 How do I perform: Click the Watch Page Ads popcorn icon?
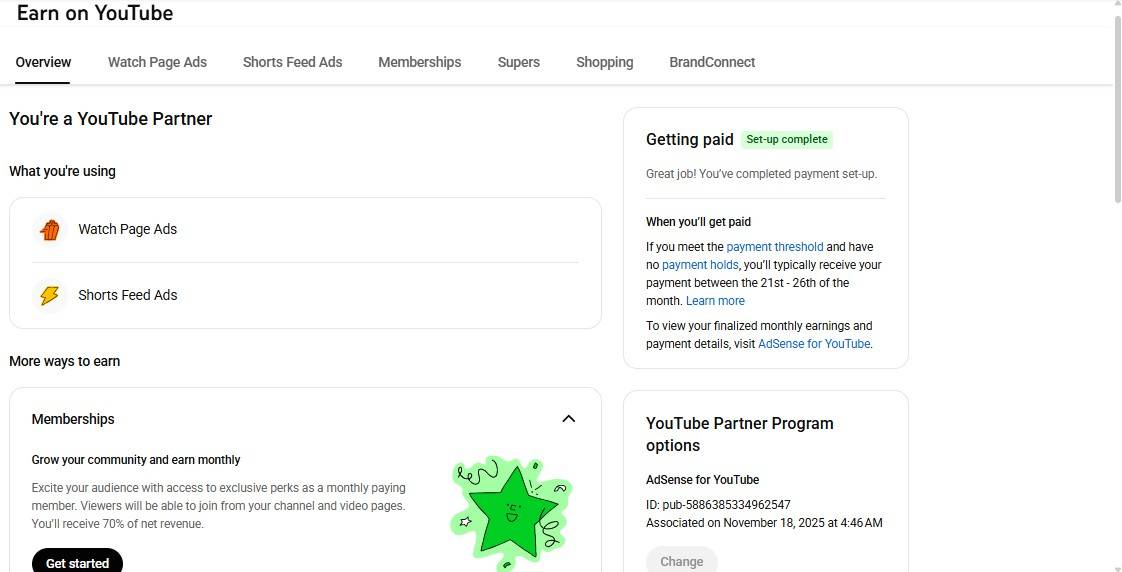pyautogui.click(x=49, y=230)
